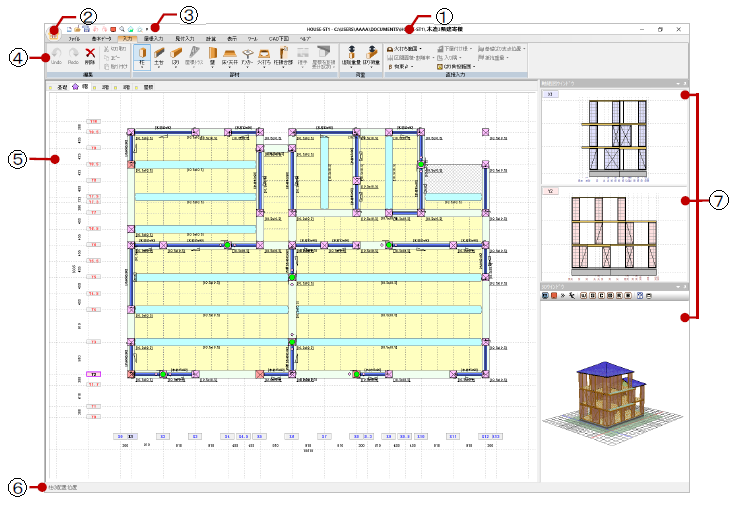The height and width of the screenshot is (508, 744).
Task: Switch to the 計算 ribbon tab
Action: 210,38
